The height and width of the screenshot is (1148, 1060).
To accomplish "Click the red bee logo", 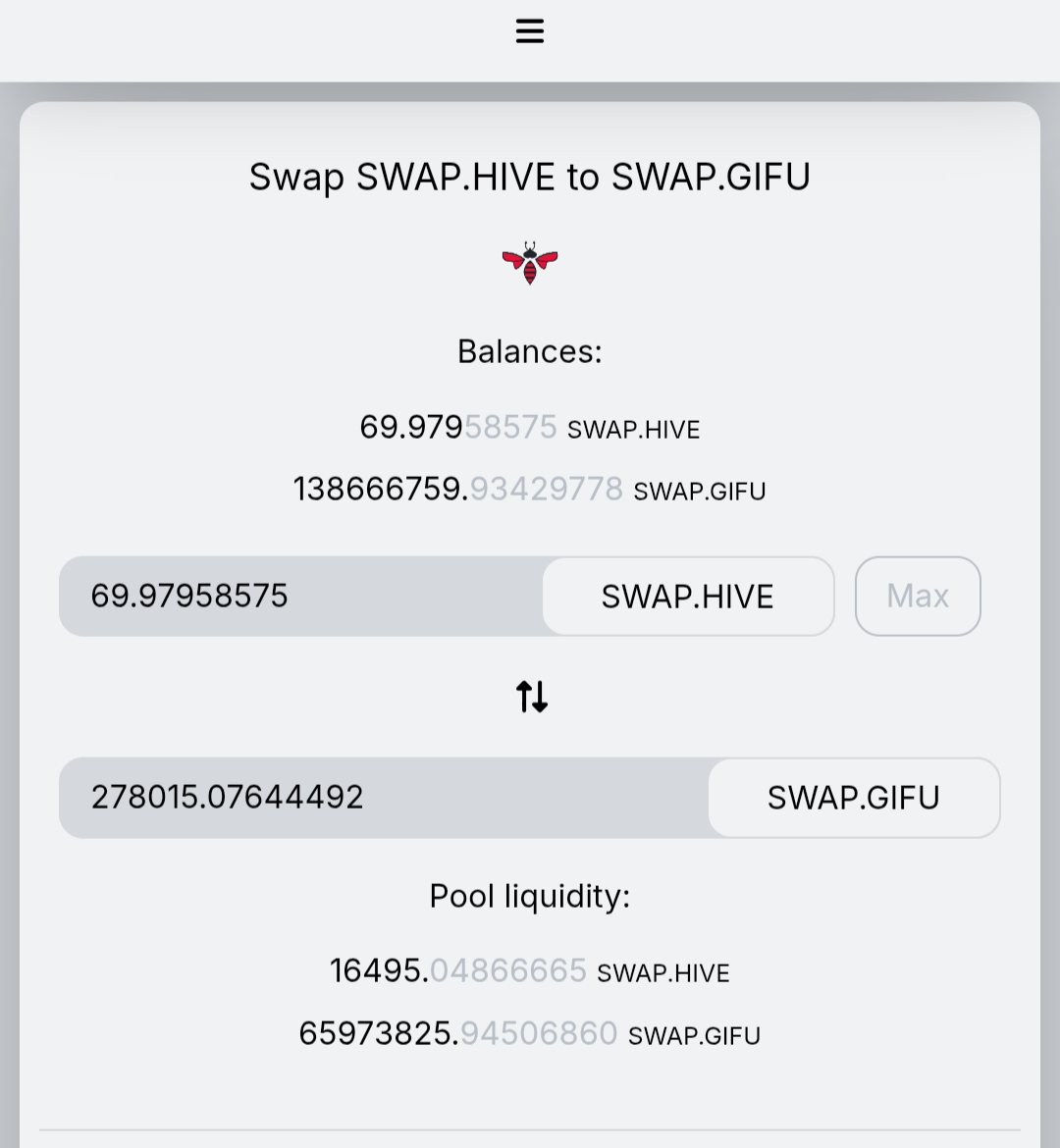I will pos(530,263).
